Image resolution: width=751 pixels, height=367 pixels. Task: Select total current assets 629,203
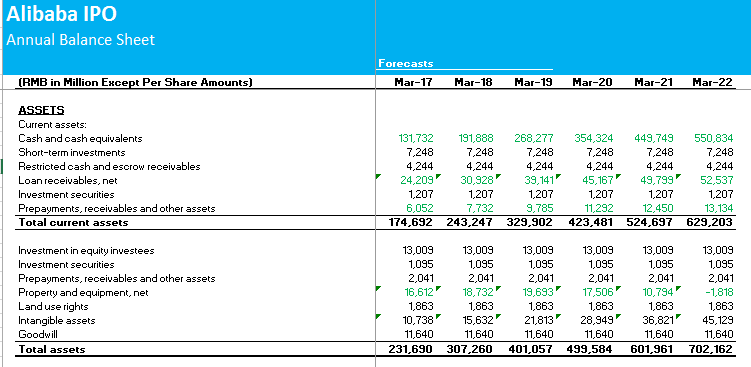coord(710,222)
